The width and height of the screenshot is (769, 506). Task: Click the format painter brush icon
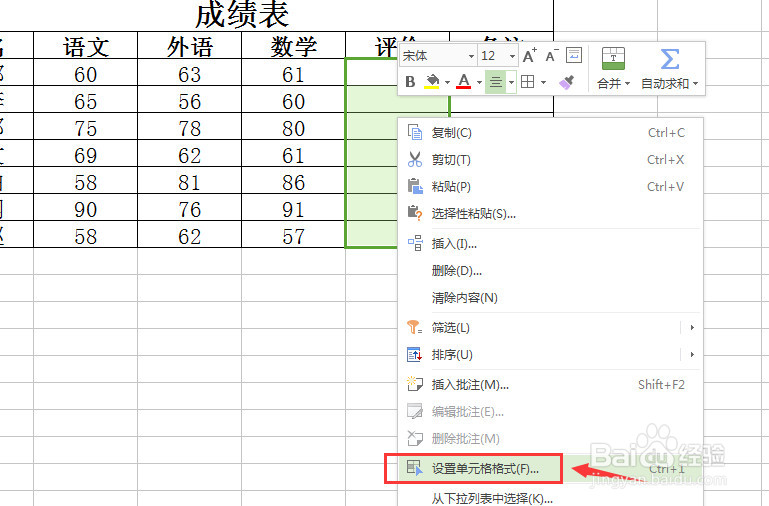[x=566, y=82]
